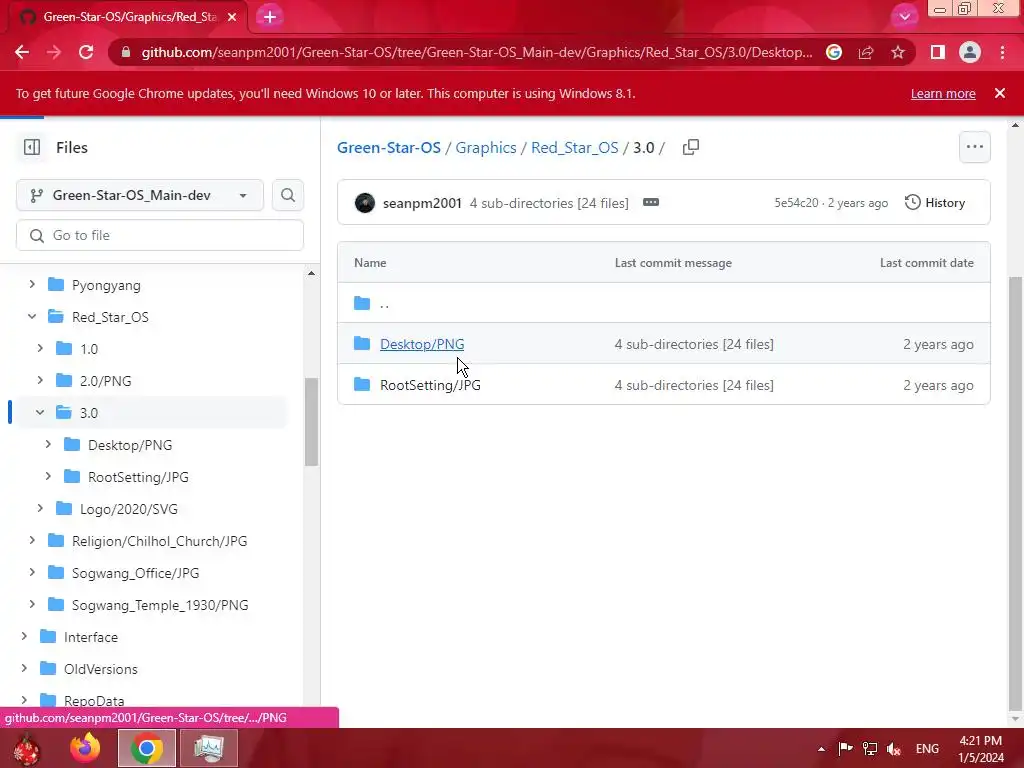Close the Green-Star-OS browser tab
1024x768 pixels.
232,17
